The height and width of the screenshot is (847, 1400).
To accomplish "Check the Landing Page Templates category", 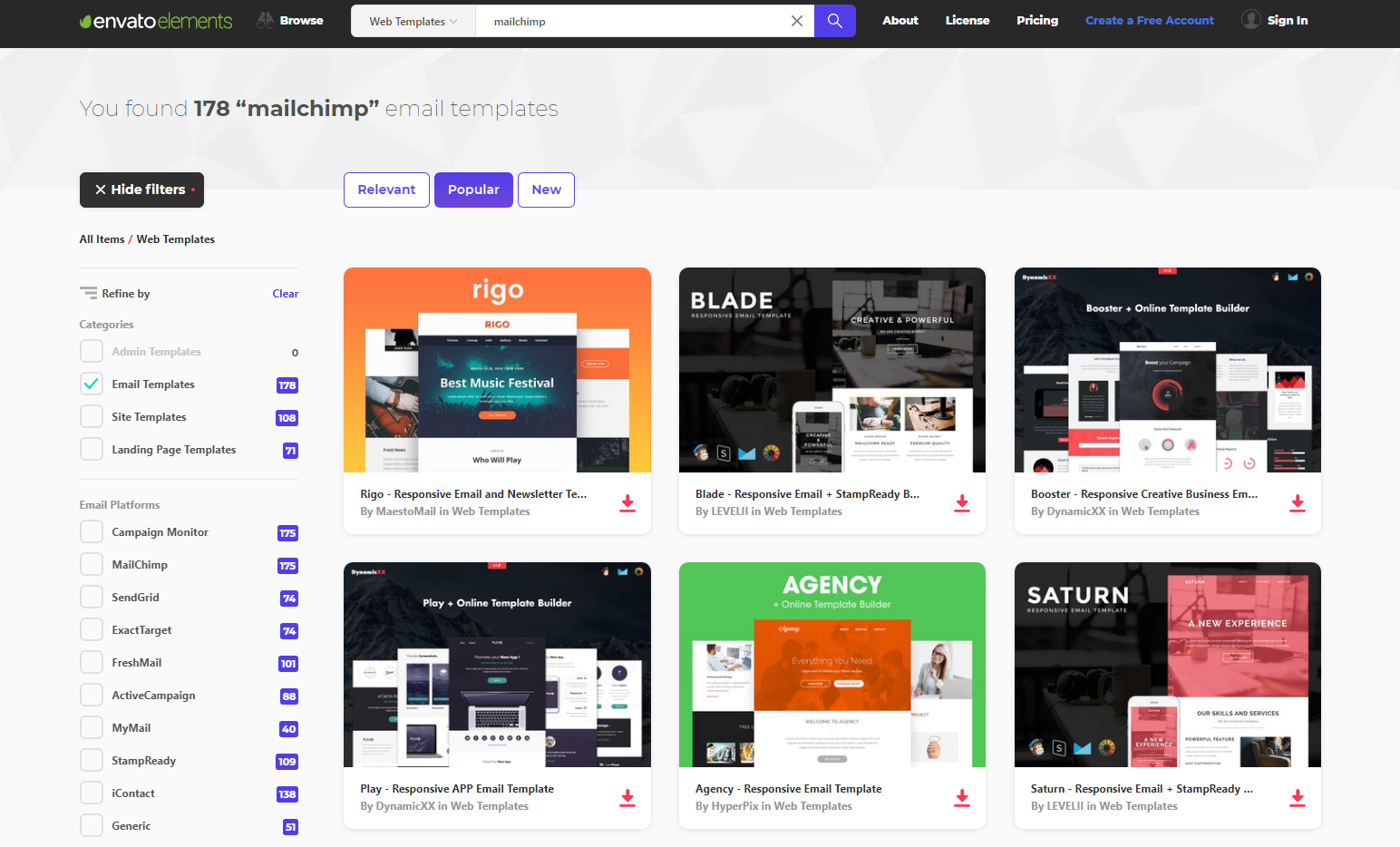I will (x=92, y=450).
